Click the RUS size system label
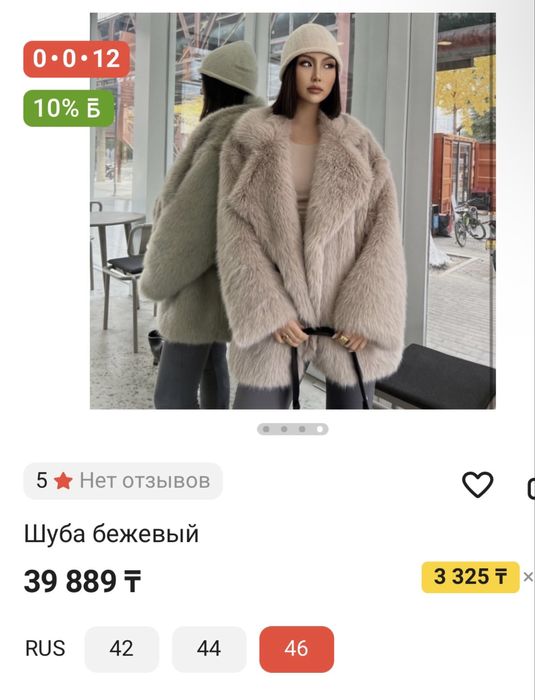The width and height of the screenshot is (535, 700). click(x=45, y=649)
